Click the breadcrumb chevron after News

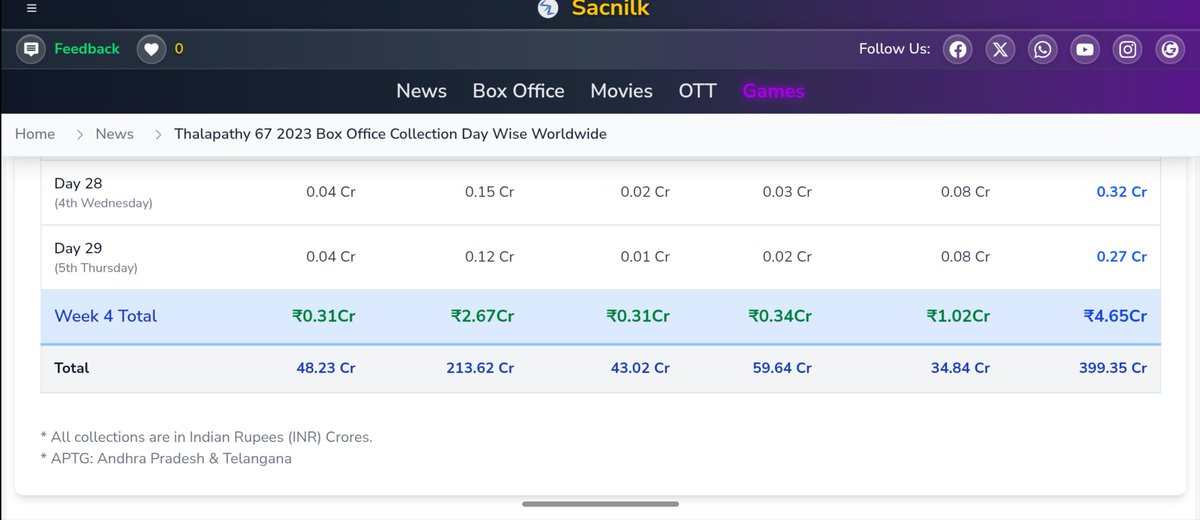click(157, 134)
